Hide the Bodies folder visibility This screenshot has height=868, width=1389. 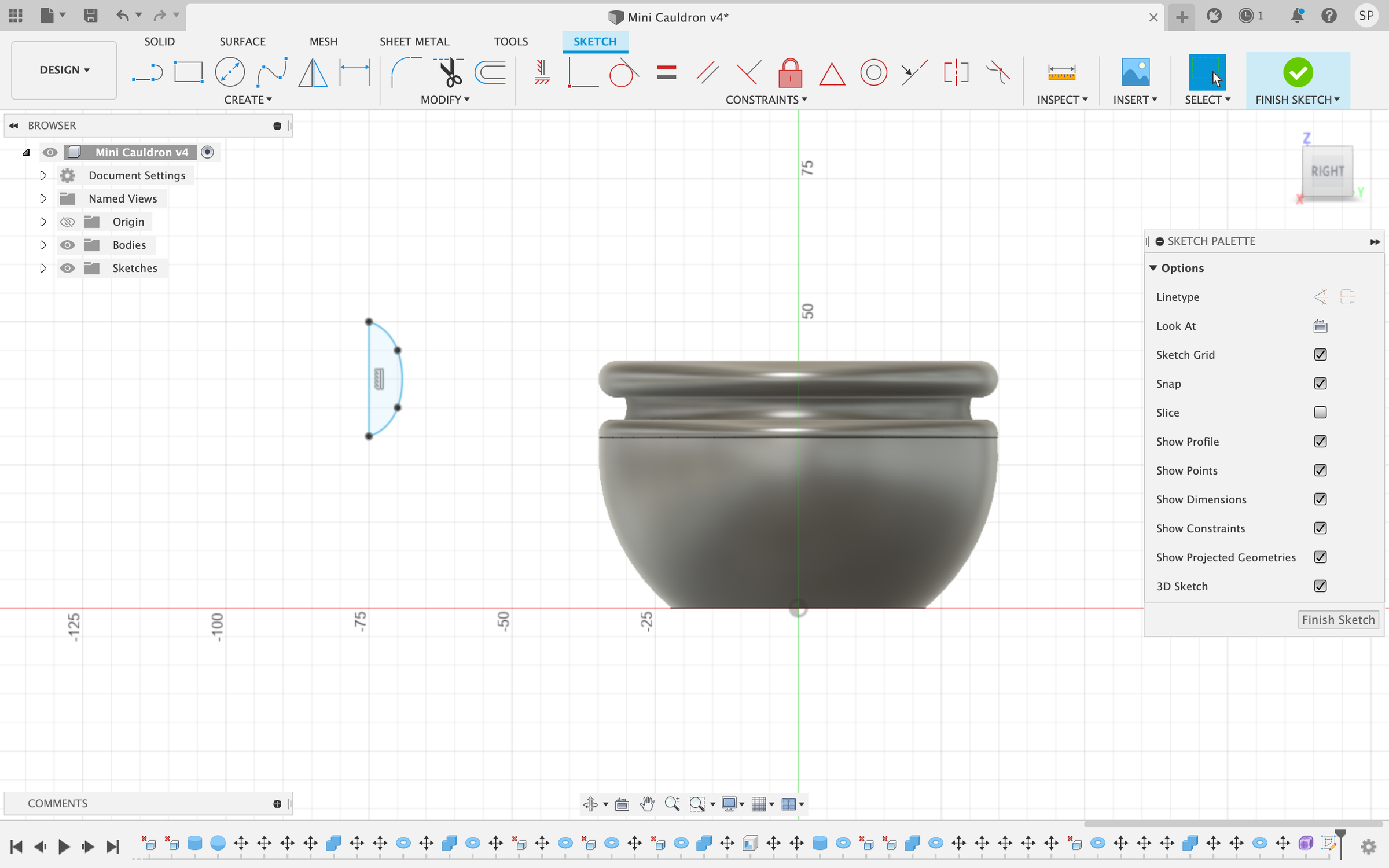68,244
